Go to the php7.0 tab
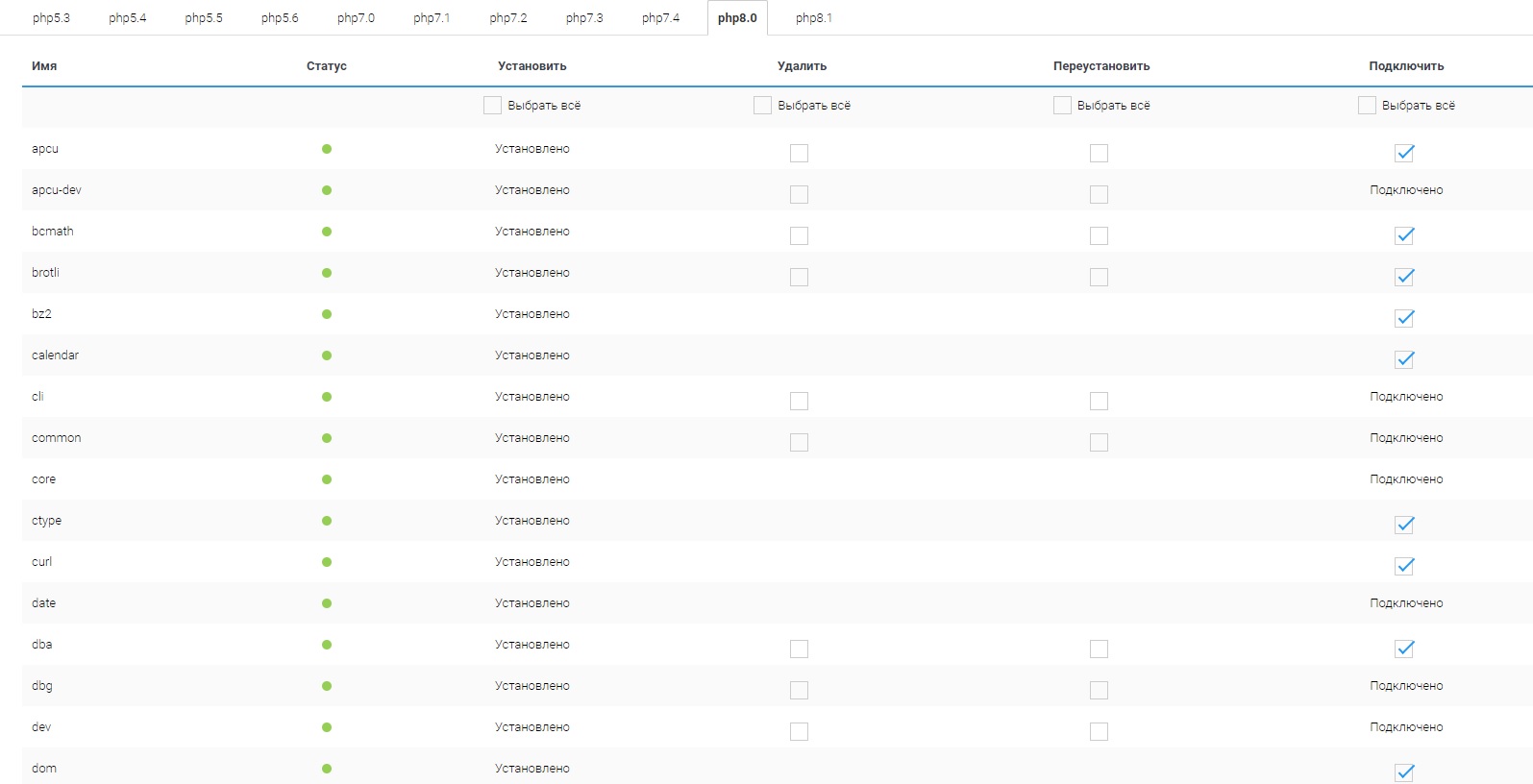This screenshot has height=784, width=1533. pos(356,18)
